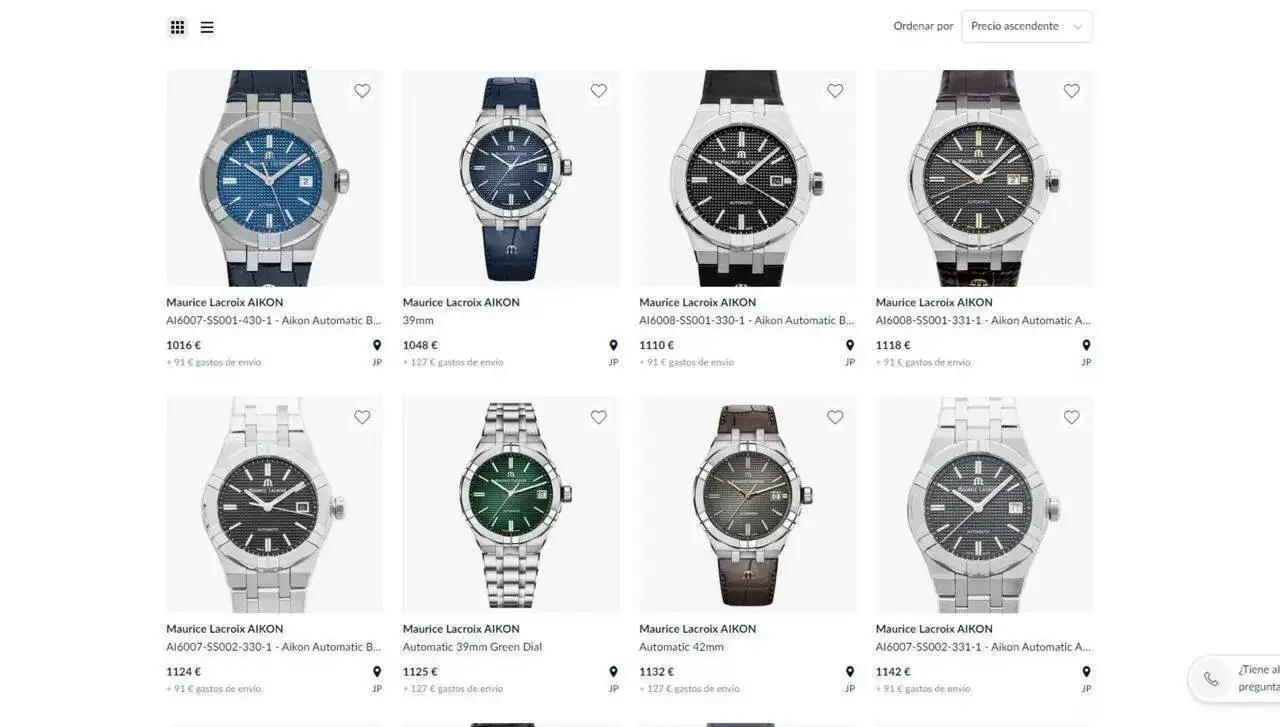The image size is (1280, 727).
Task: Open the AI6007-SS002-331-1 Aikon listing title
Action: 983,647
